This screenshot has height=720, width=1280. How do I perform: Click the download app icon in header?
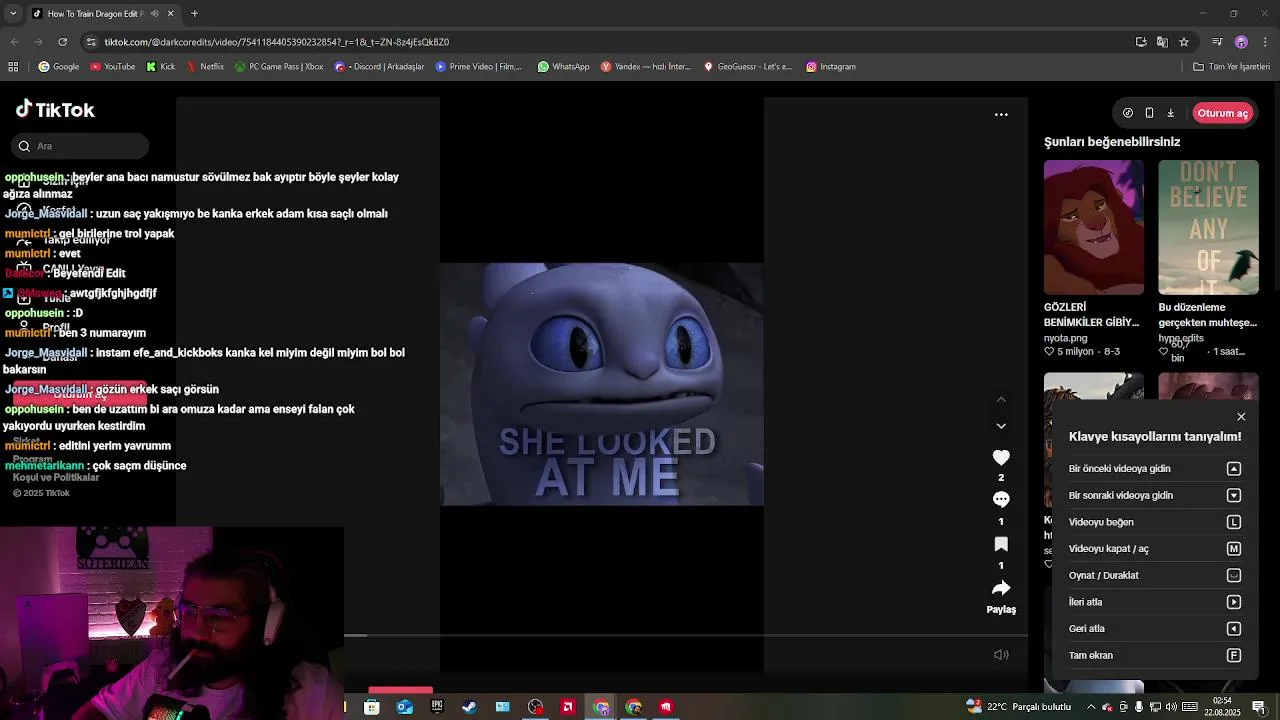click(1170, 113)
